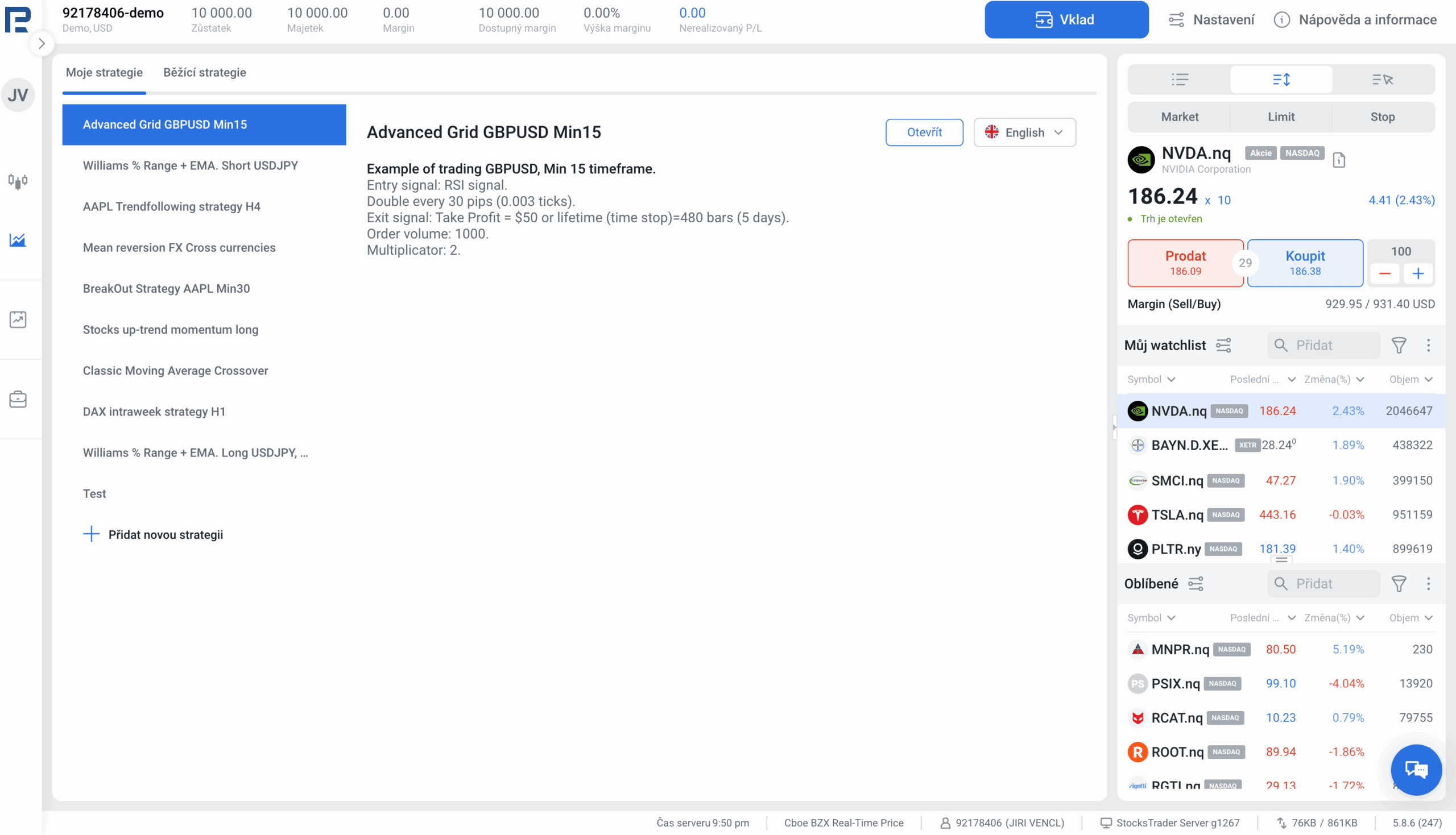Open three-dot menu for Oblíbené list
The height and width of the screenshot is (835, 1456).
(x=1428, y=584)
